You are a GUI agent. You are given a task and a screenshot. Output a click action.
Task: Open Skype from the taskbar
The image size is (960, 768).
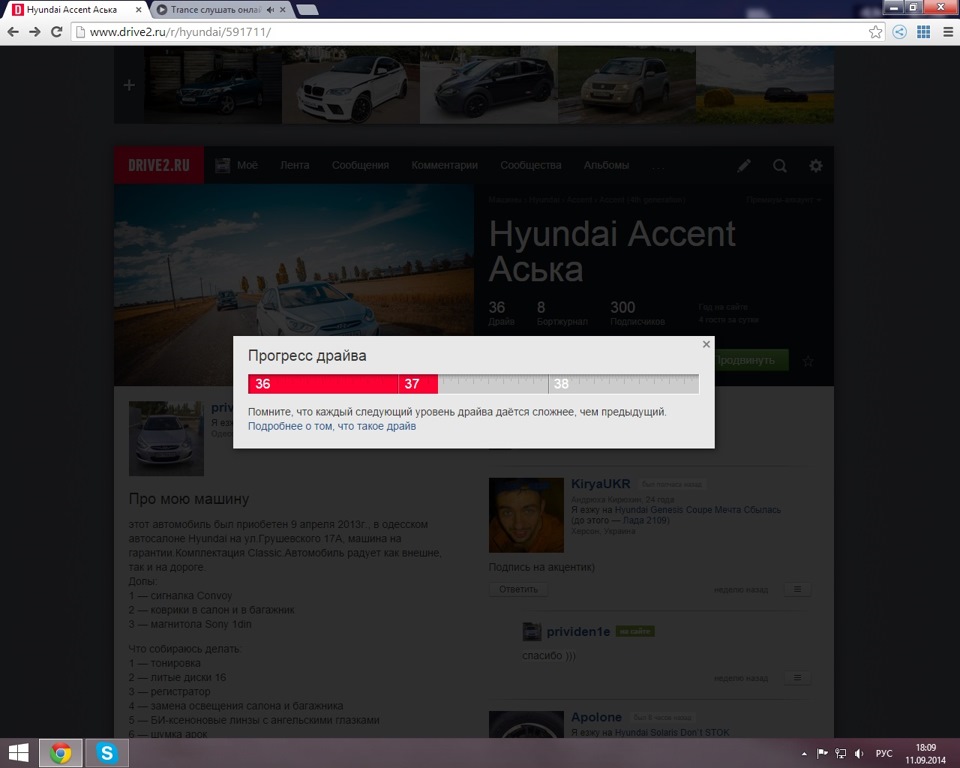point(107,753)
